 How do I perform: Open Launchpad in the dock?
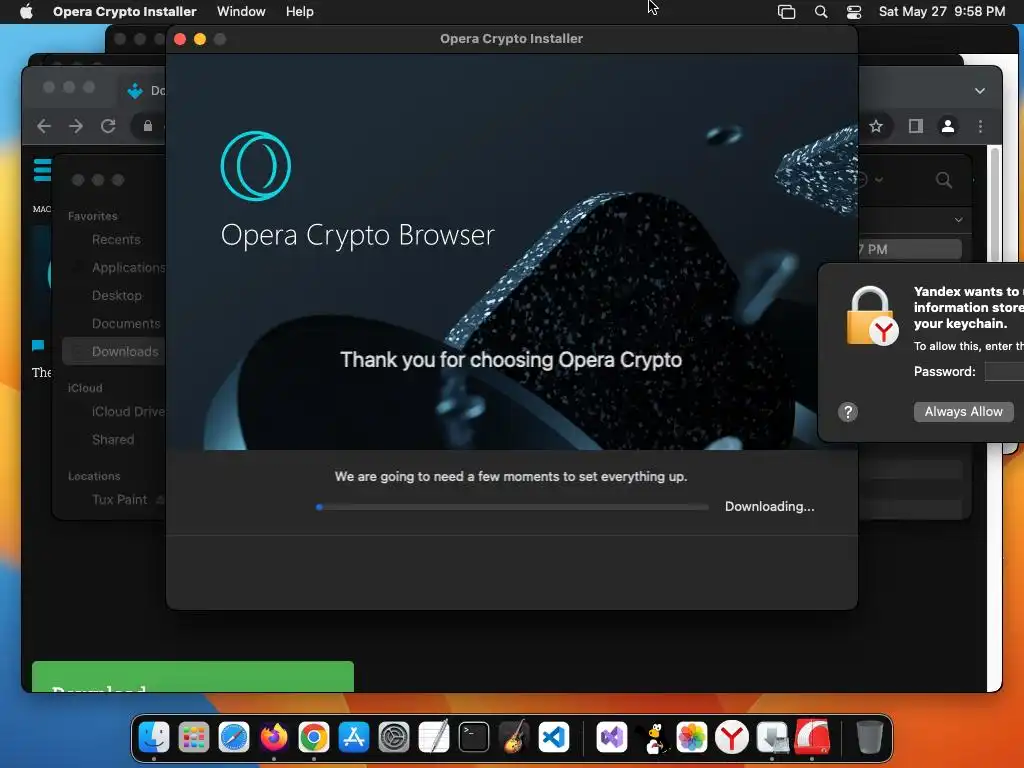[x=194, y=737]
